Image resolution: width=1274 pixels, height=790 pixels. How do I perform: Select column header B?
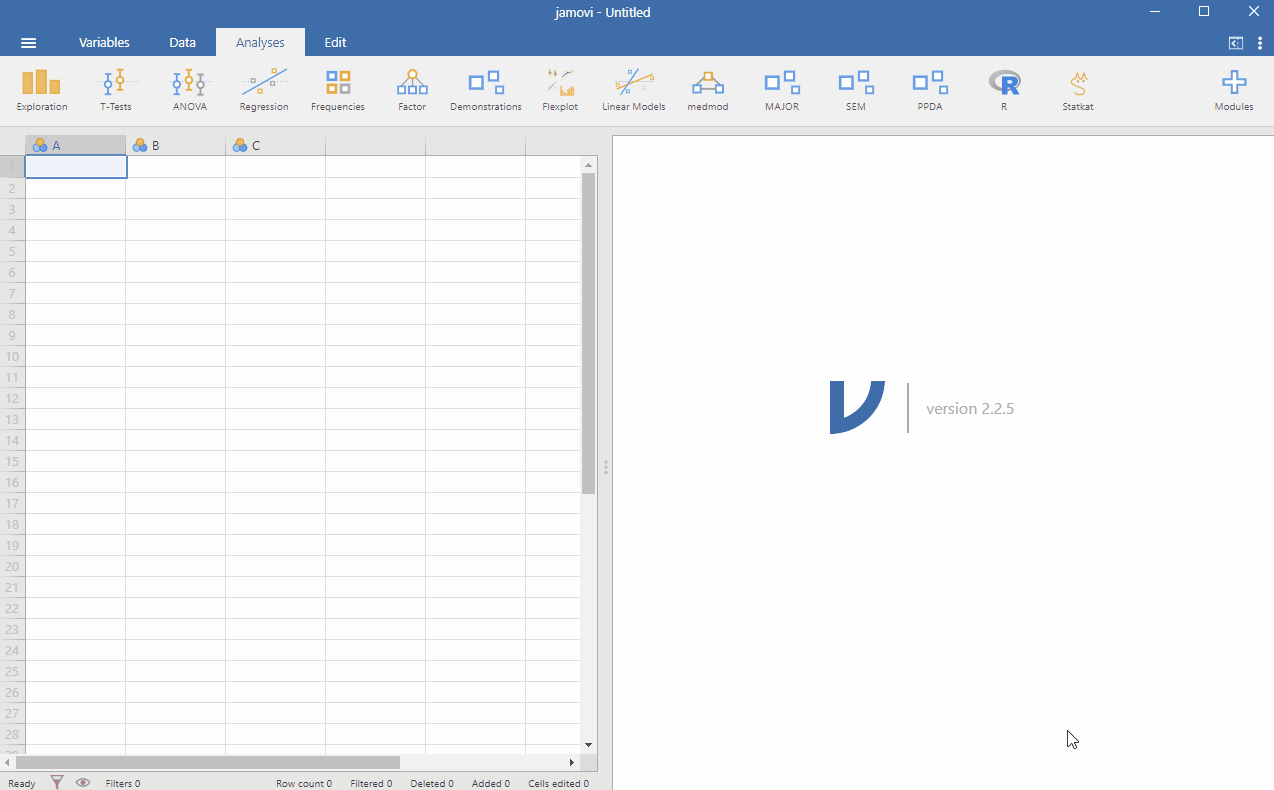click(176, 146)
